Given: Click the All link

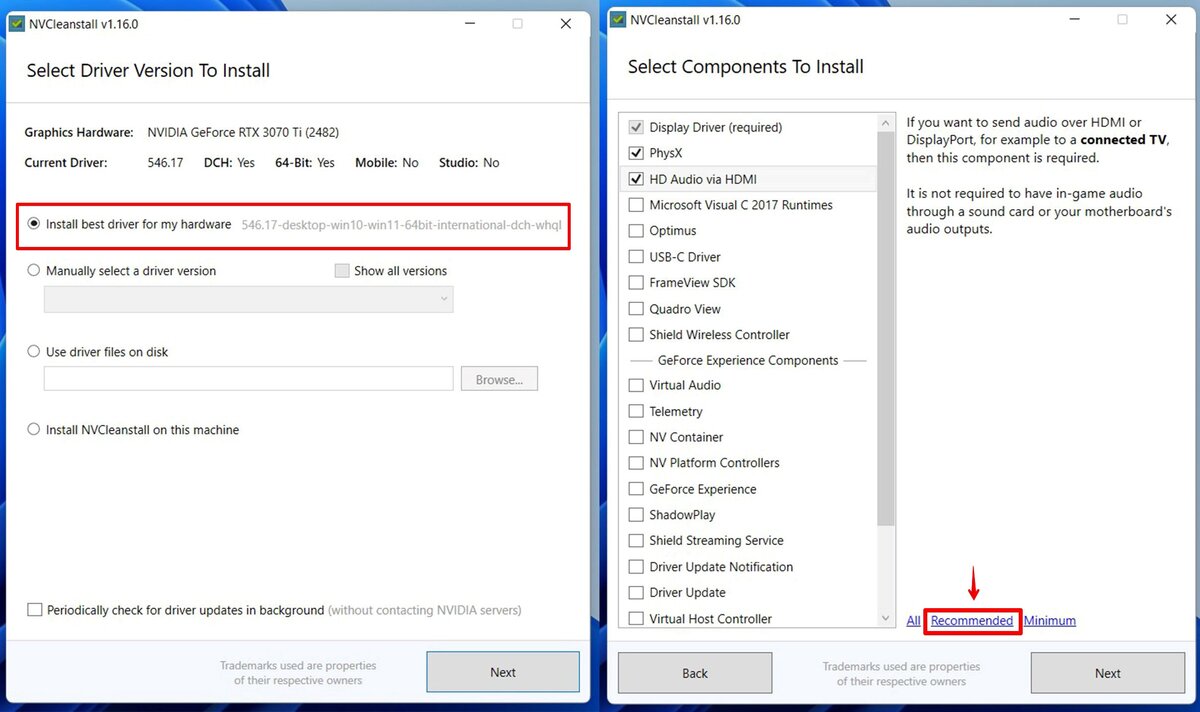Looking at the screenshot, I should 913,621.
